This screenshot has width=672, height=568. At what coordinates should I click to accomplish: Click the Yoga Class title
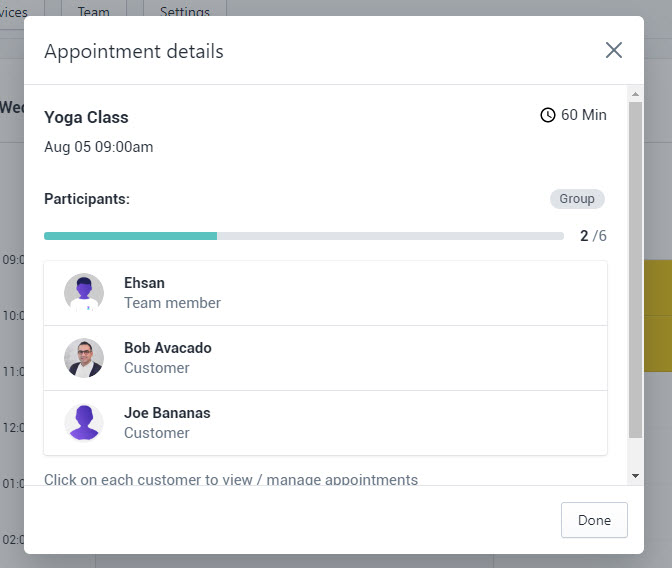86,117
